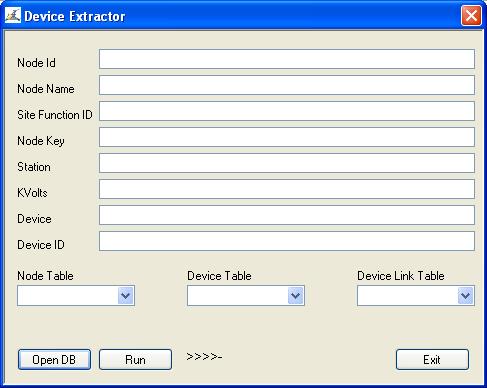Click the Open DB button
This screenshot has width=487, height=388.
point(54,359)
